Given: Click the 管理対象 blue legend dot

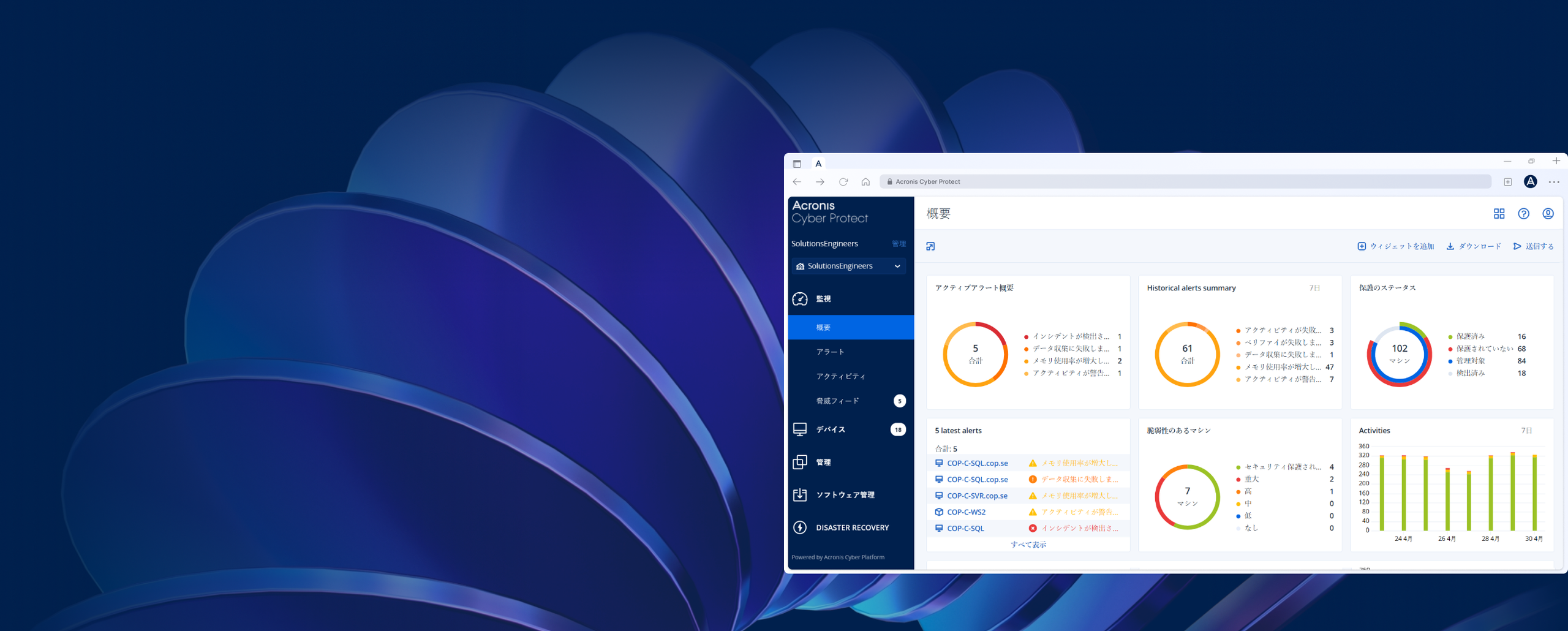Looking at the screenshot, I should (1450, 361).
